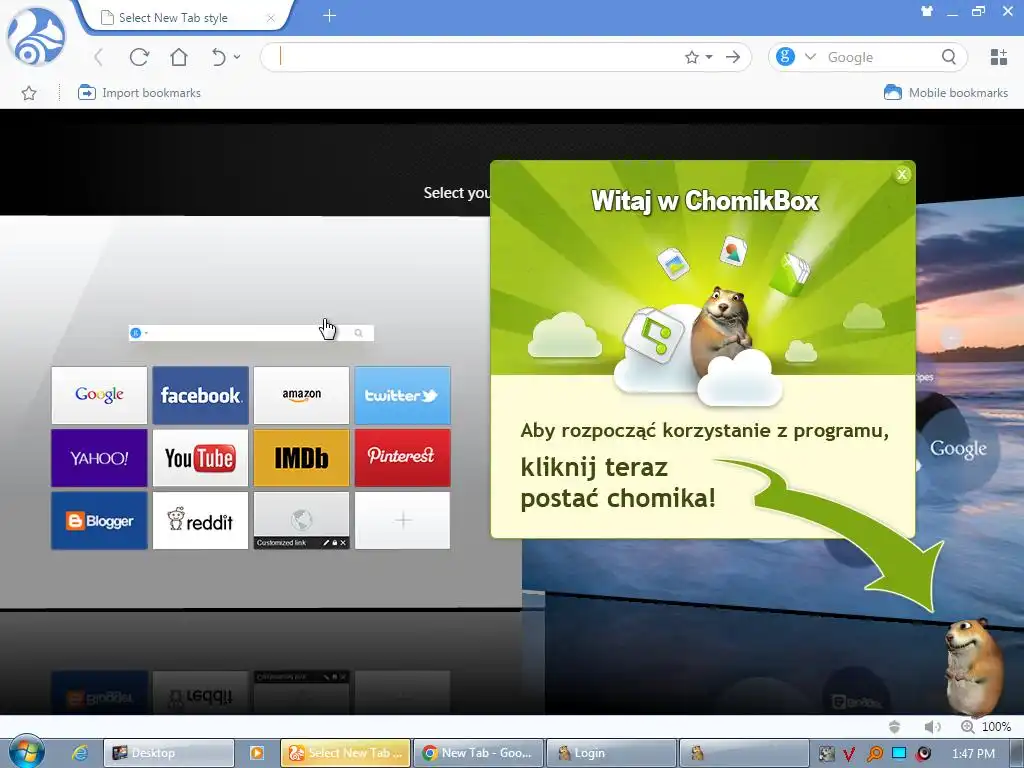Expand the undo closed tabs dropdown arrow
Viewport: 1024px width, 768px height.
point(237,57)
